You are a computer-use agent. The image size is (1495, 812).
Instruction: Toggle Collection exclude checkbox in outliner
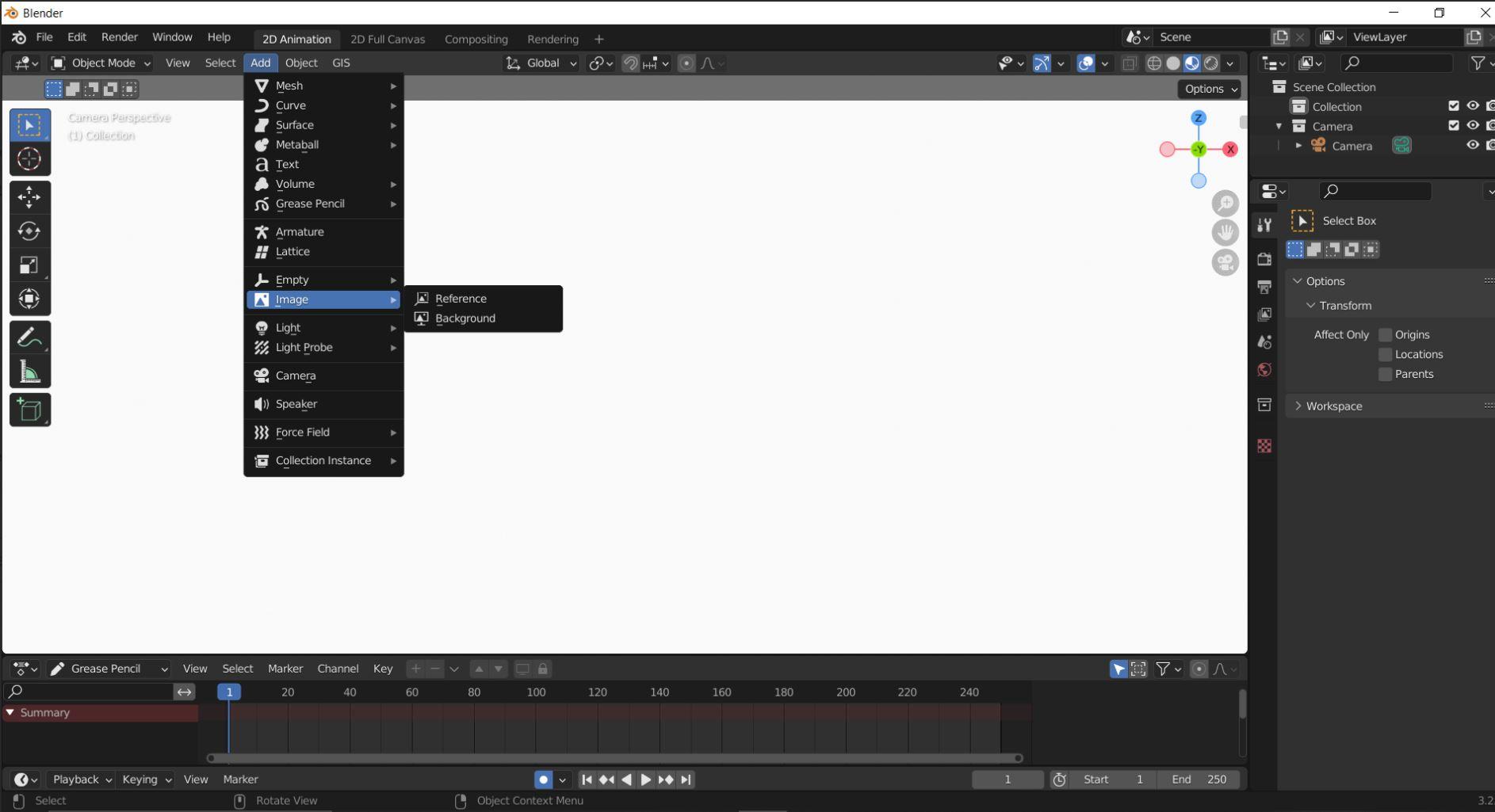pyautogui.click(x=1453, y=106)
